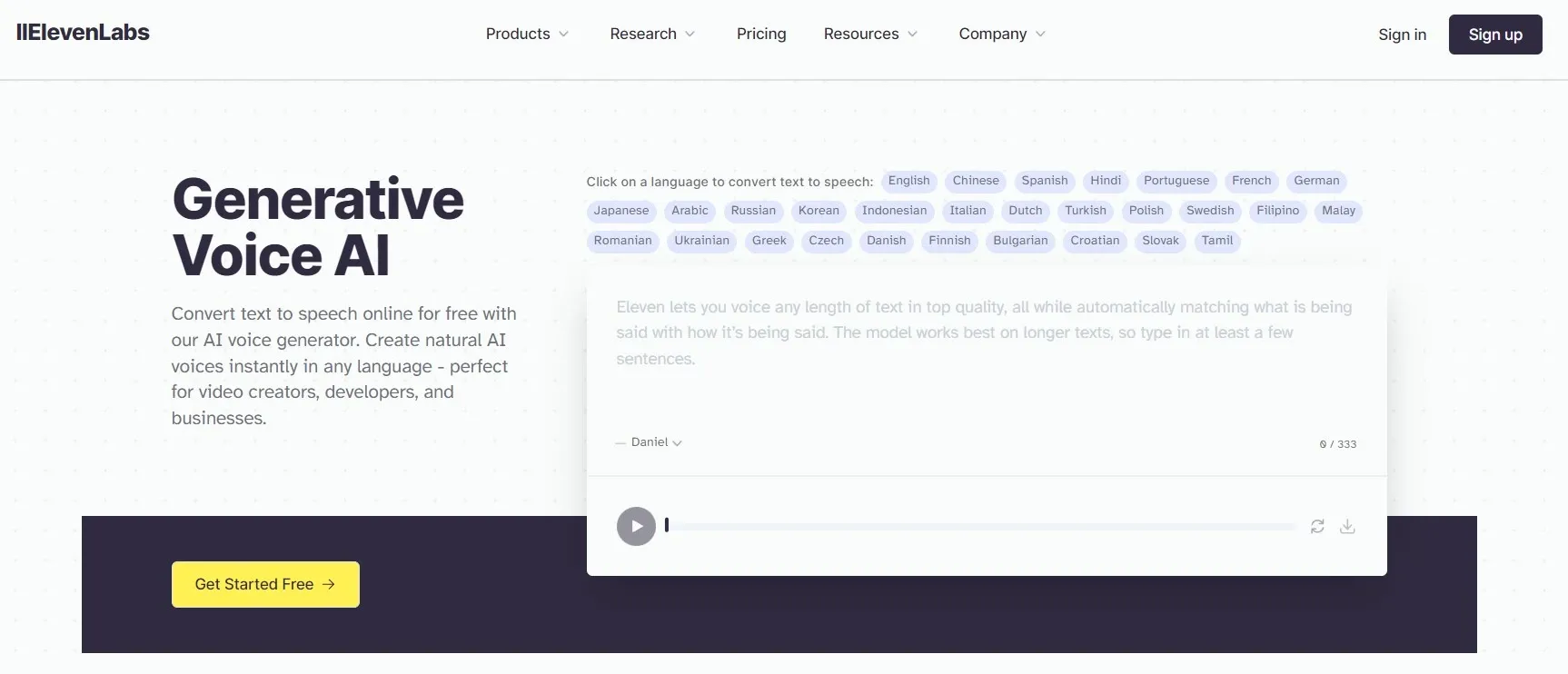Image resolution: width=1568 pixels, height=674 pixels.
Task: Expand the Company menu
Action: click(1002, 34)
